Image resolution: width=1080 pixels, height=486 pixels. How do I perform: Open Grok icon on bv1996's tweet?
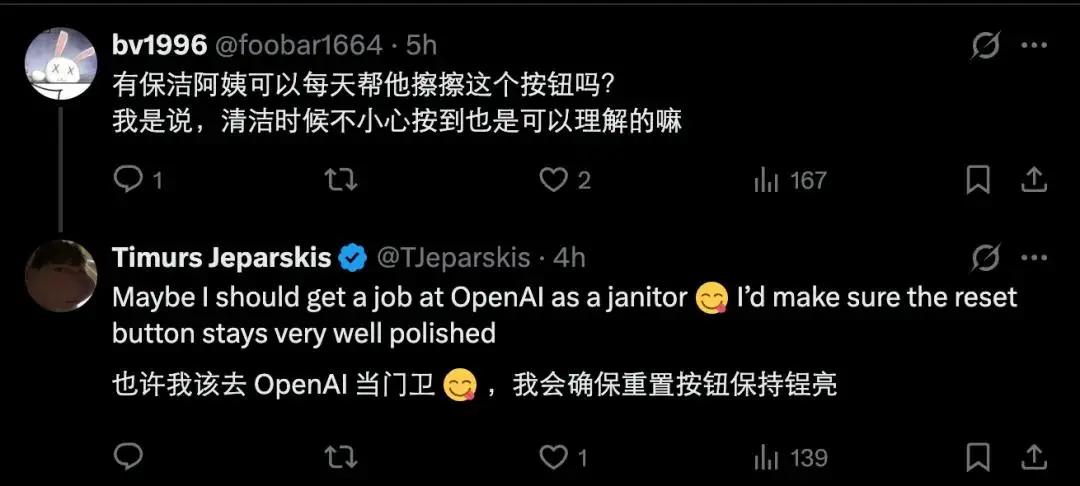[x=986, y=46]
